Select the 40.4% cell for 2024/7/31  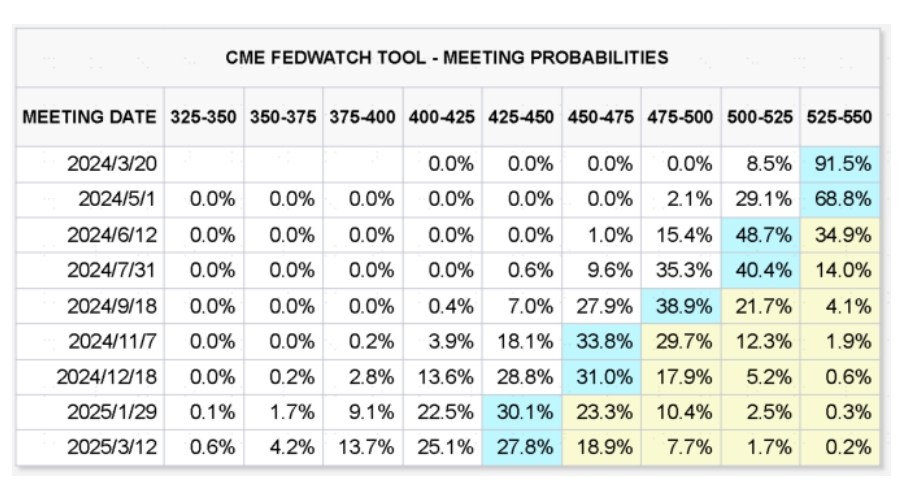(x=761, y=270)
